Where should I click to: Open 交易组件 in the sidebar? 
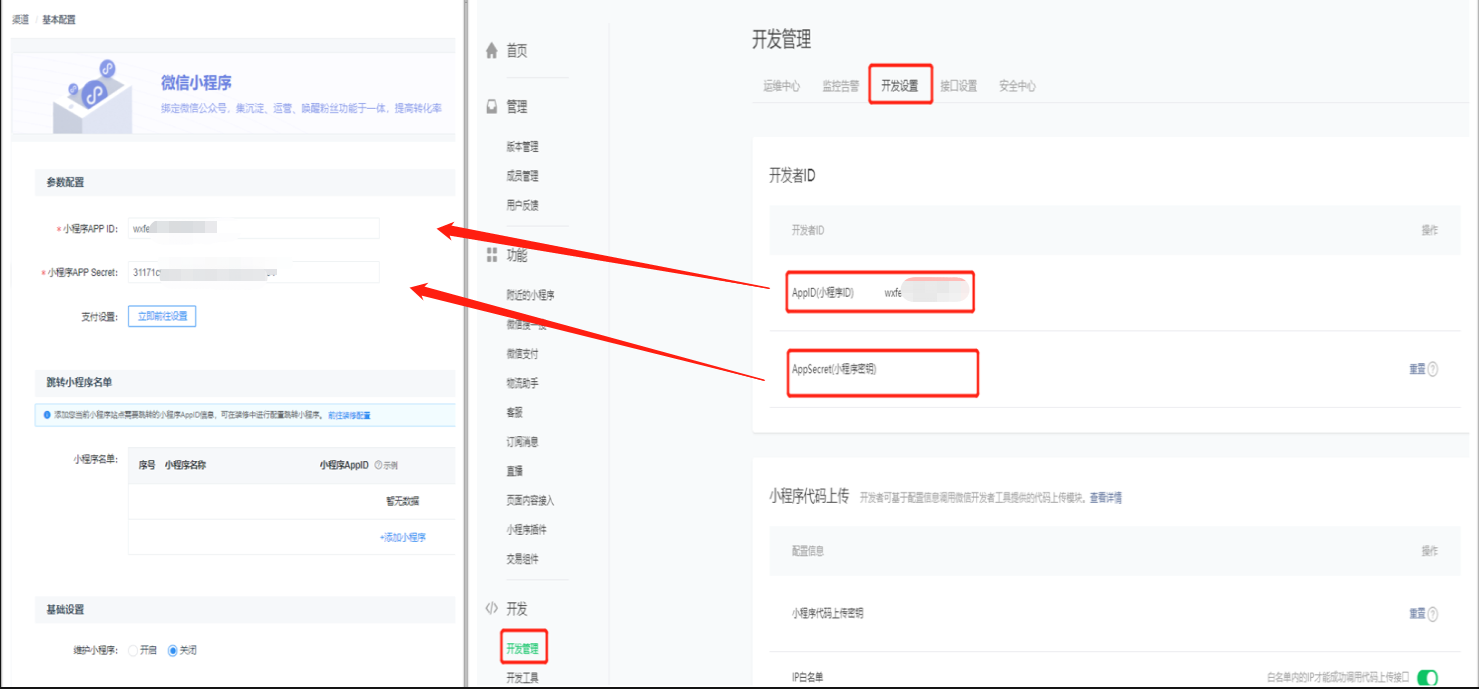[x=522, y=559]
